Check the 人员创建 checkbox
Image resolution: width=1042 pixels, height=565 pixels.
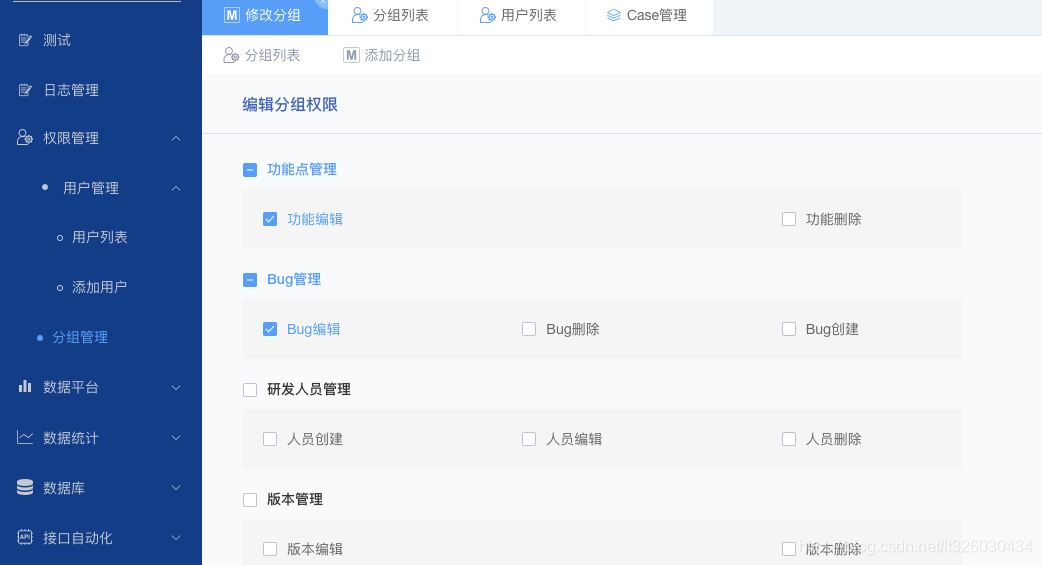point(270,439)
